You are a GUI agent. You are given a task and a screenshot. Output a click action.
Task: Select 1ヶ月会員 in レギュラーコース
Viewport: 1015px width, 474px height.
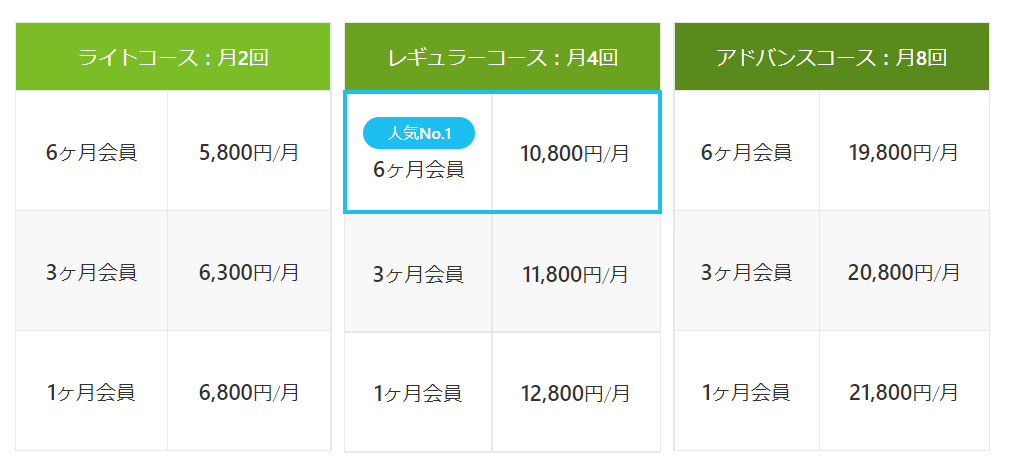pyautogui.click(x=418, y=392)
